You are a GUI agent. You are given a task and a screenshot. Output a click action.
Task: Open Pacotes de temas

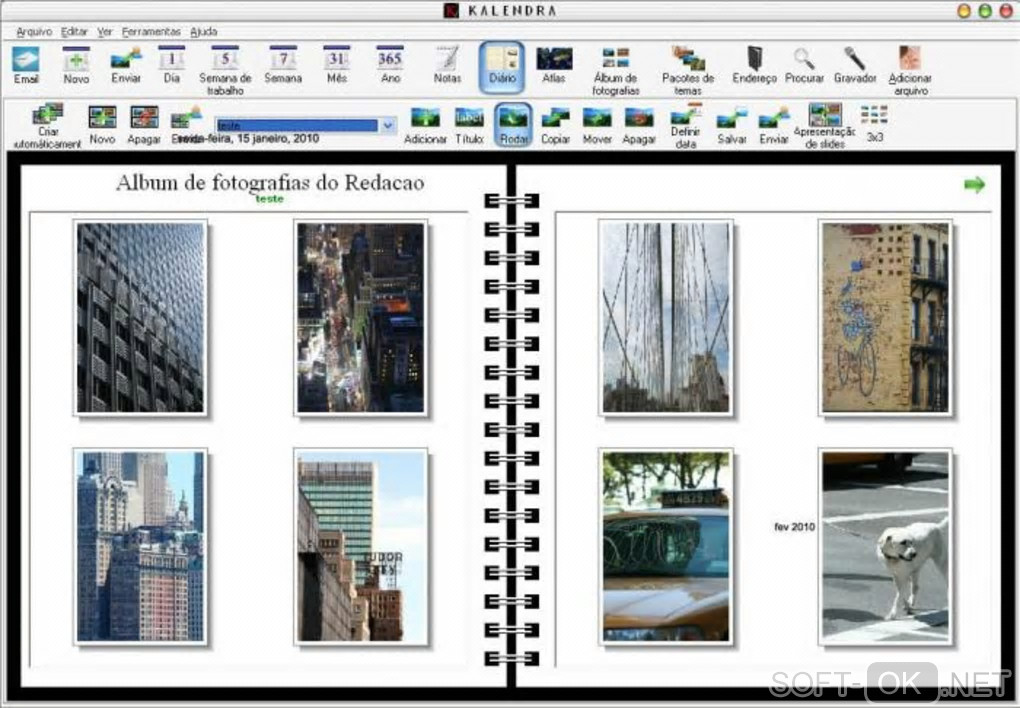tap(688, 70)
